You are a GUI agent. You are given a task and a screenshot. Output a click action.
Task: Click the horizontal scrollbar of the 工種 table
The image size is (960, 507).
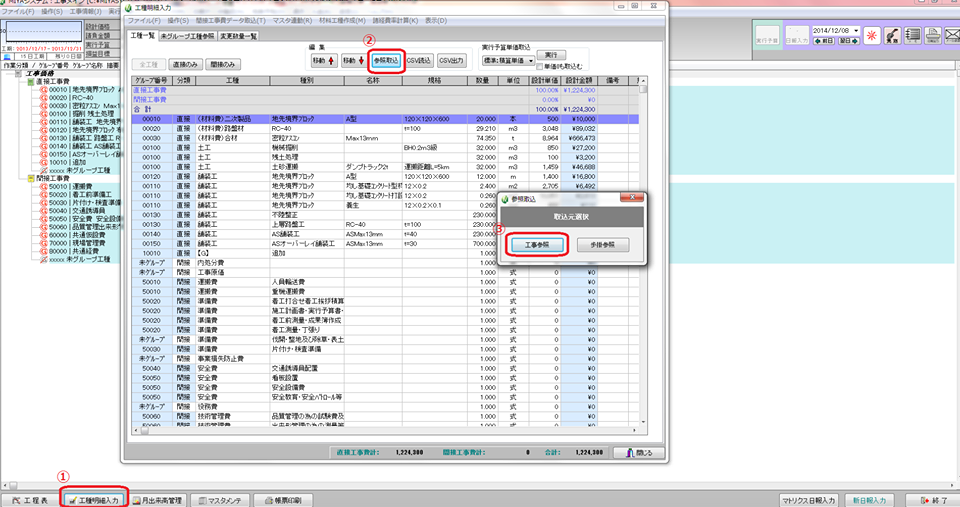coord(387,431)
